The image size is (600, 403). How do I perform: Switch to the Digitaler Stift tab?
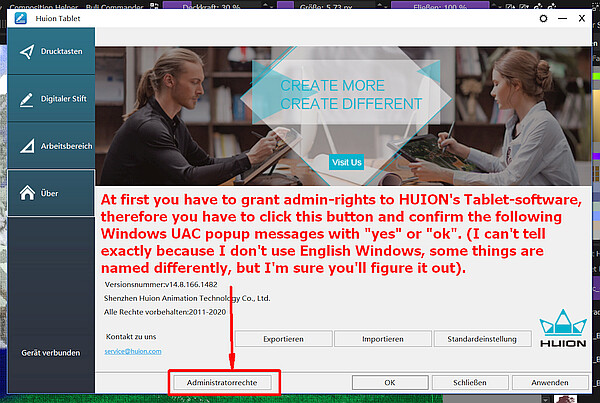(x=51, y=98)
